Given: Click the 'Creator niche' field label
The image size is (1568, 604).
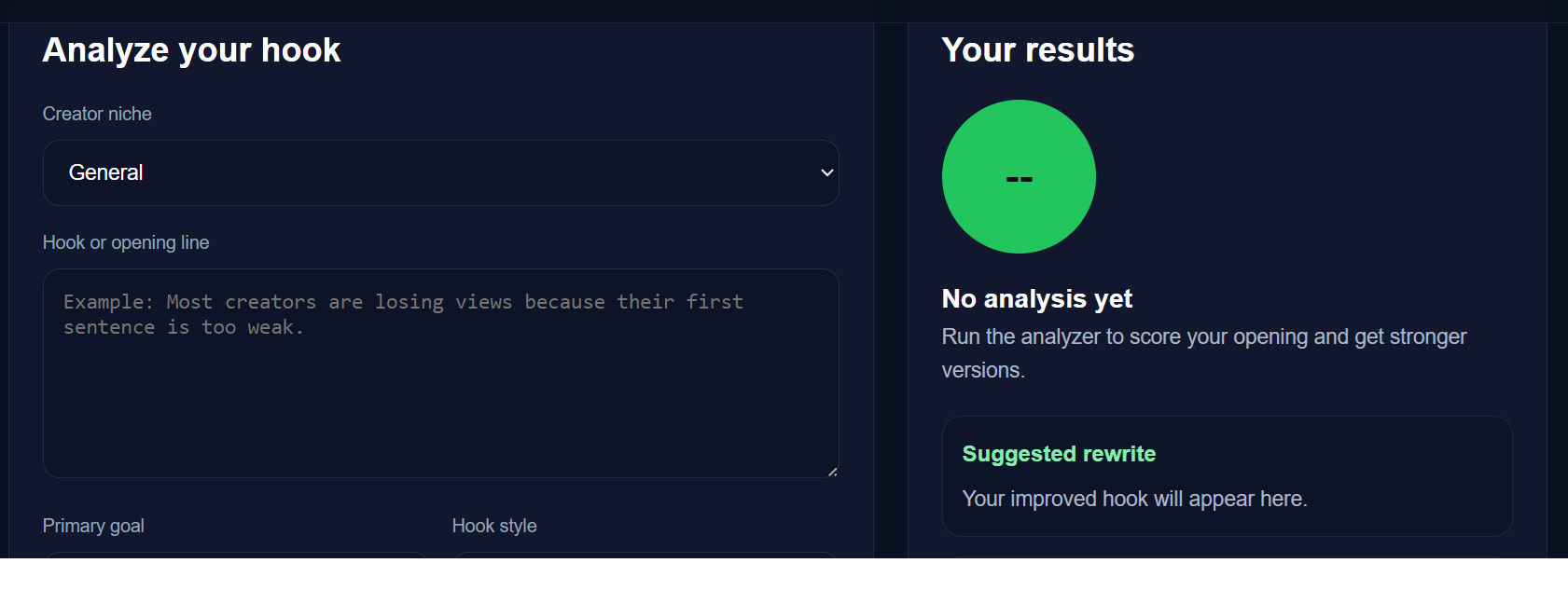Looking at the screenshot, I should pyautogui.click(x=97, y=114).
